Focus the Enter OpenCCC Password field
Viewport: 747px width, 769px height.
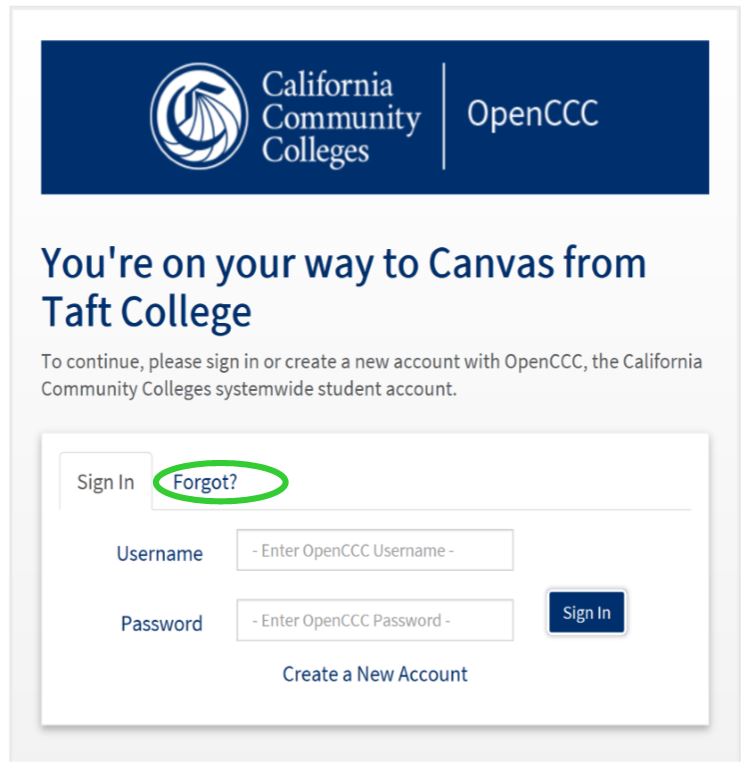[x=374, y=620]
